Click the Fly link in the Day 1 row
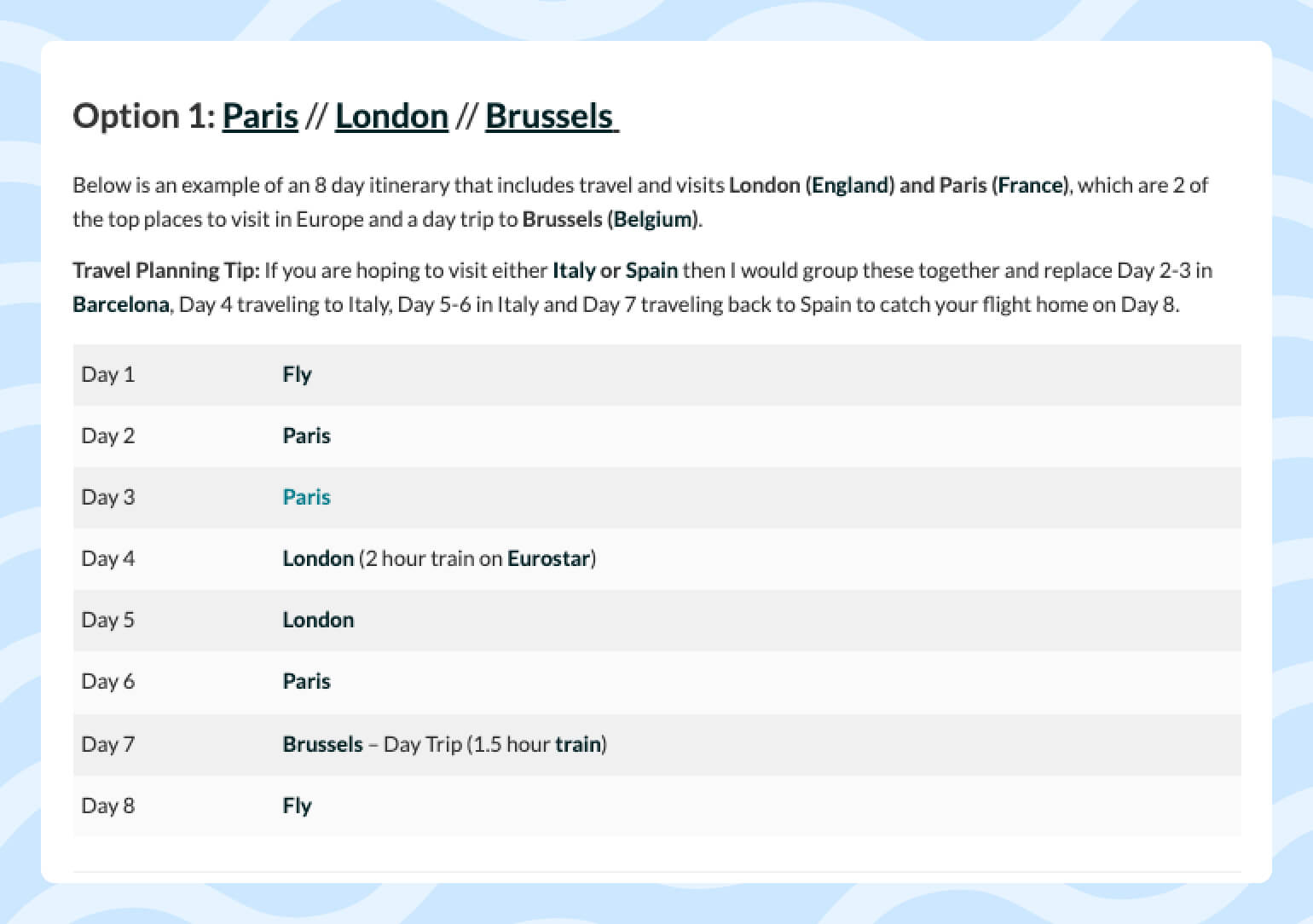The height and width of the screenshot is (924, 1313). coord(297,374)
